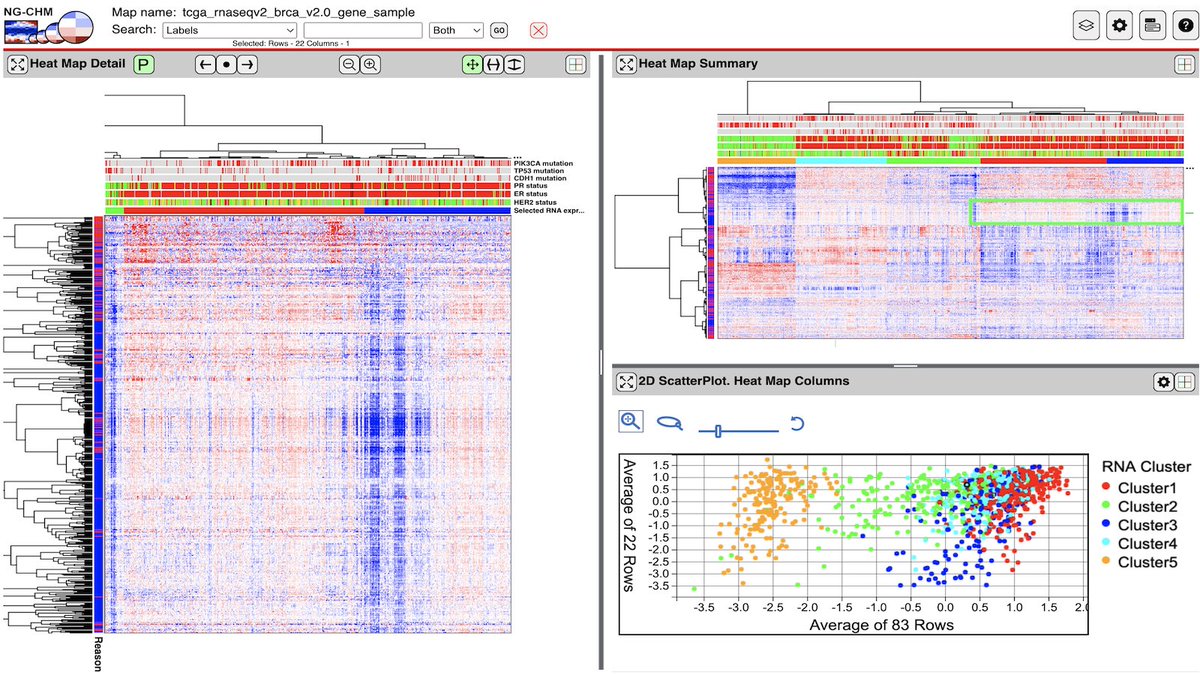Open the ScatterPlot gear settings
Screen dimensions: 1200x675
pyautogui.click(x=1163, y=381)
